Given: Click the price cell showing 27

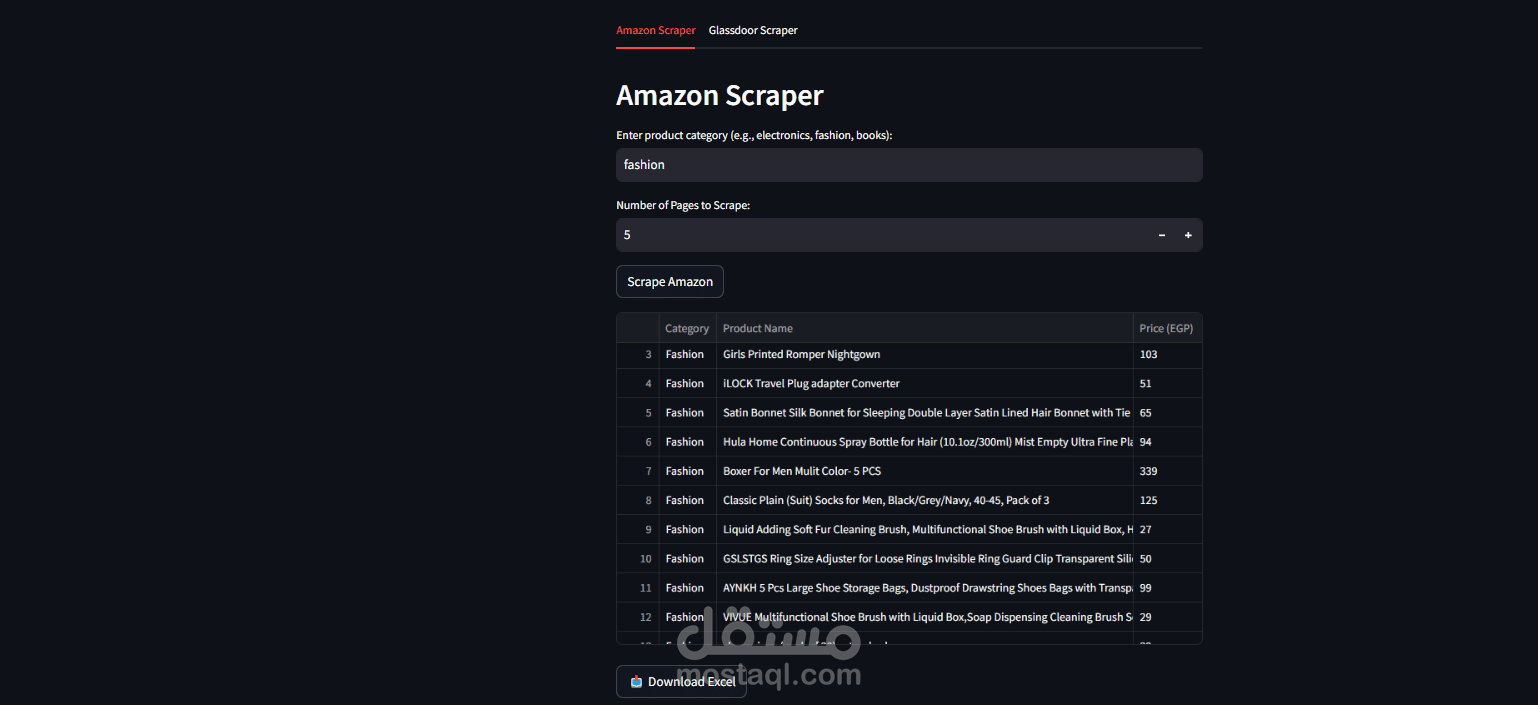Looking at the screenshot, I should click(x=1167, y=529).
